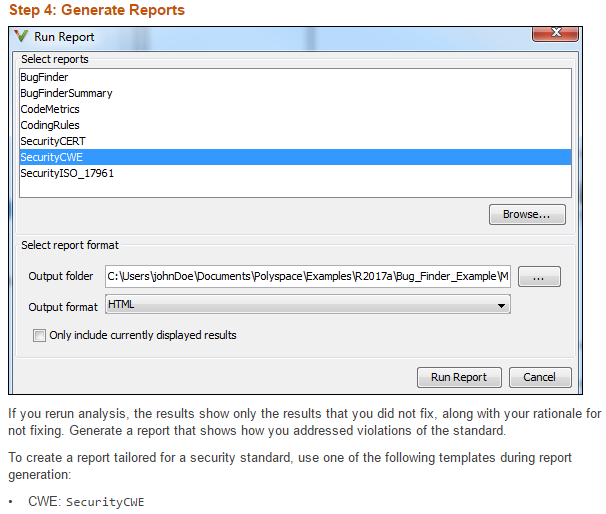The image size is (606, 514).
Task: Click the Browse... button for report templates
Action: tap(527, 214)
